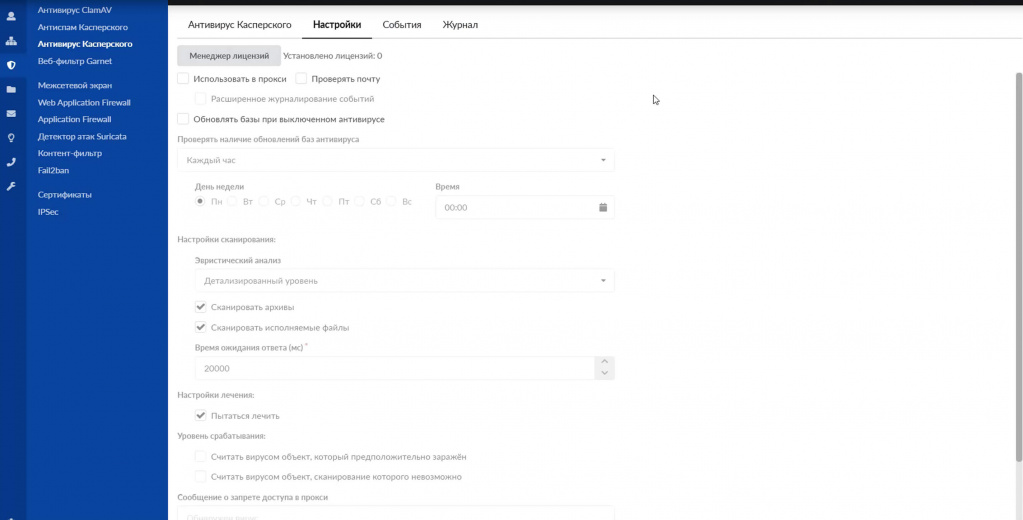Screen dimensions: 1023x520
Task: Select Вт weekday radio button
Action: pos(232,202)
